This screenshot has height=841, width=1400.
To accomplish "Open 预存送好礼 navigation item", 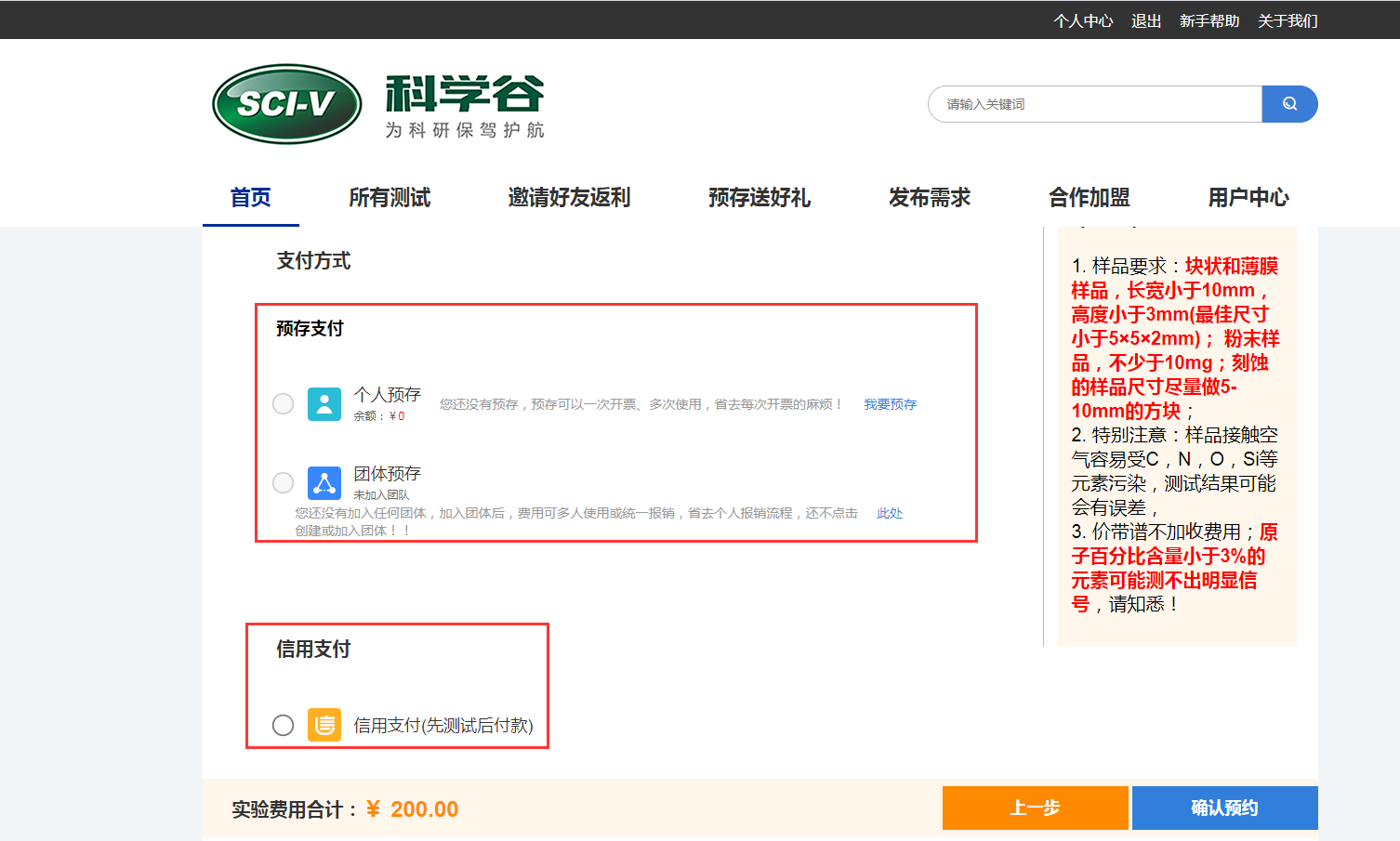I will [x=759, y=198].
